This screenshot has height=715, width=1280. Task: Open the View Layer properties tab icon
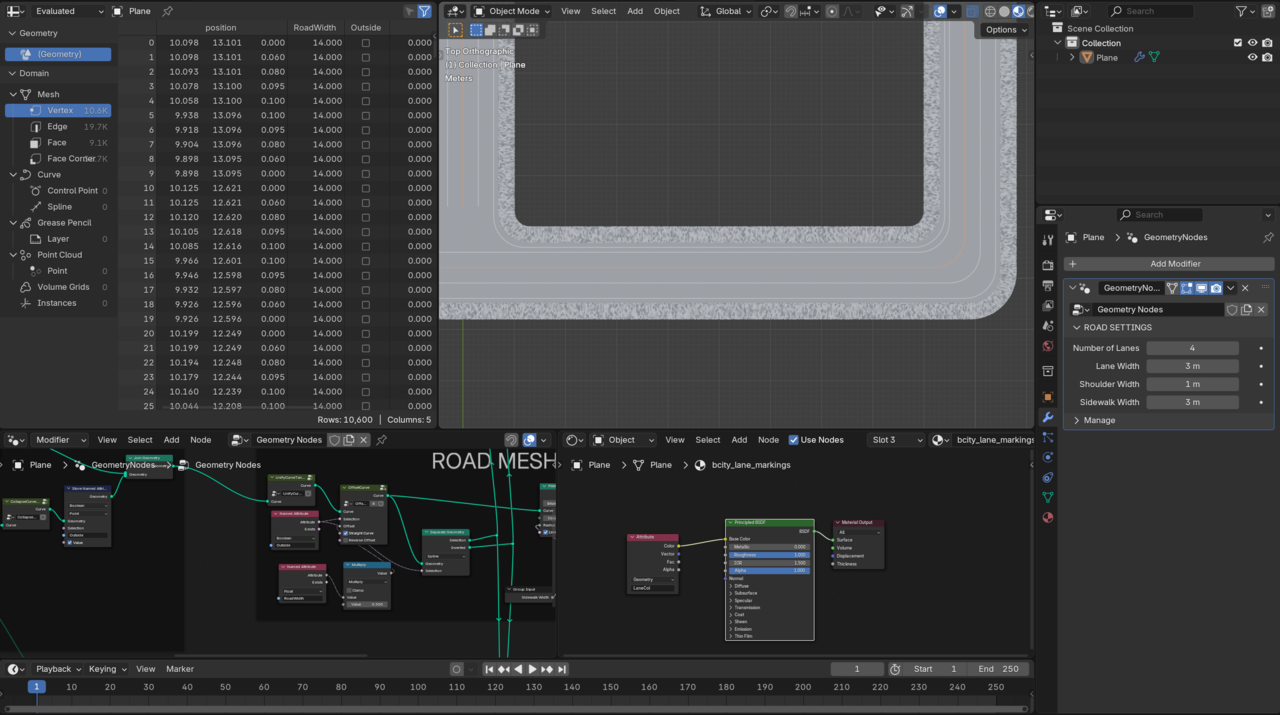(1048, 306)
